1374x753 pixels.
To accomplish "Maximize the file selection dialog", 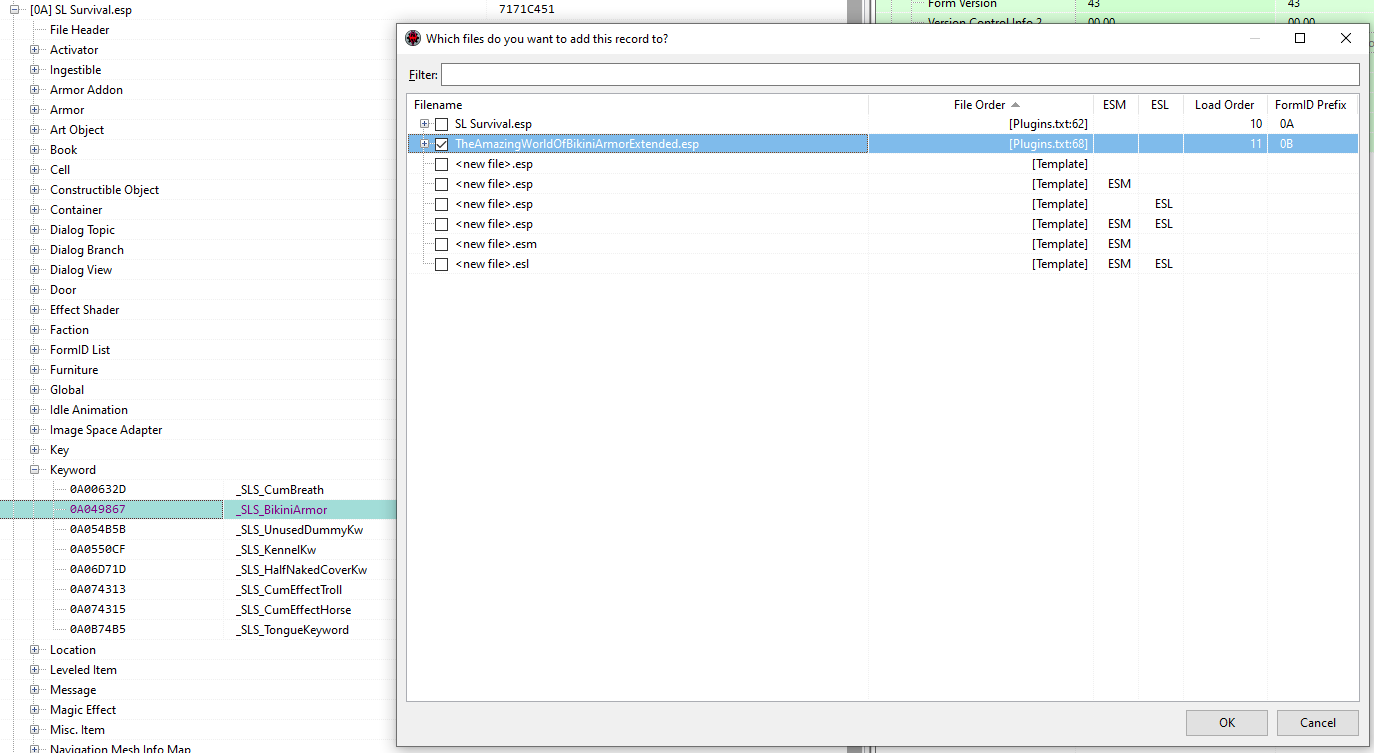I will [x=1300, y=39].
